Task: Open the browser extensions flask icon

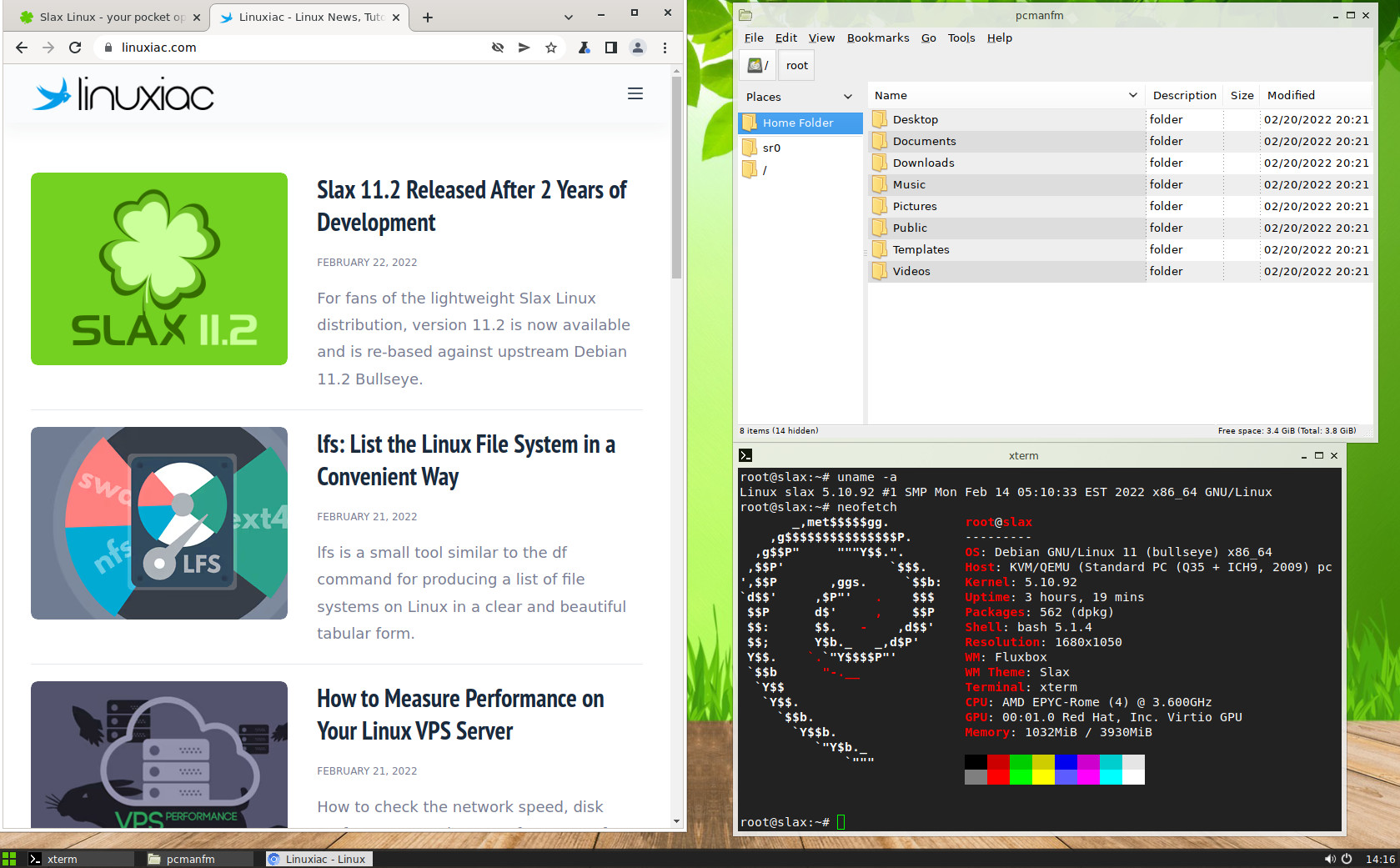Action: pyautogui.click(x=585, y=48)
